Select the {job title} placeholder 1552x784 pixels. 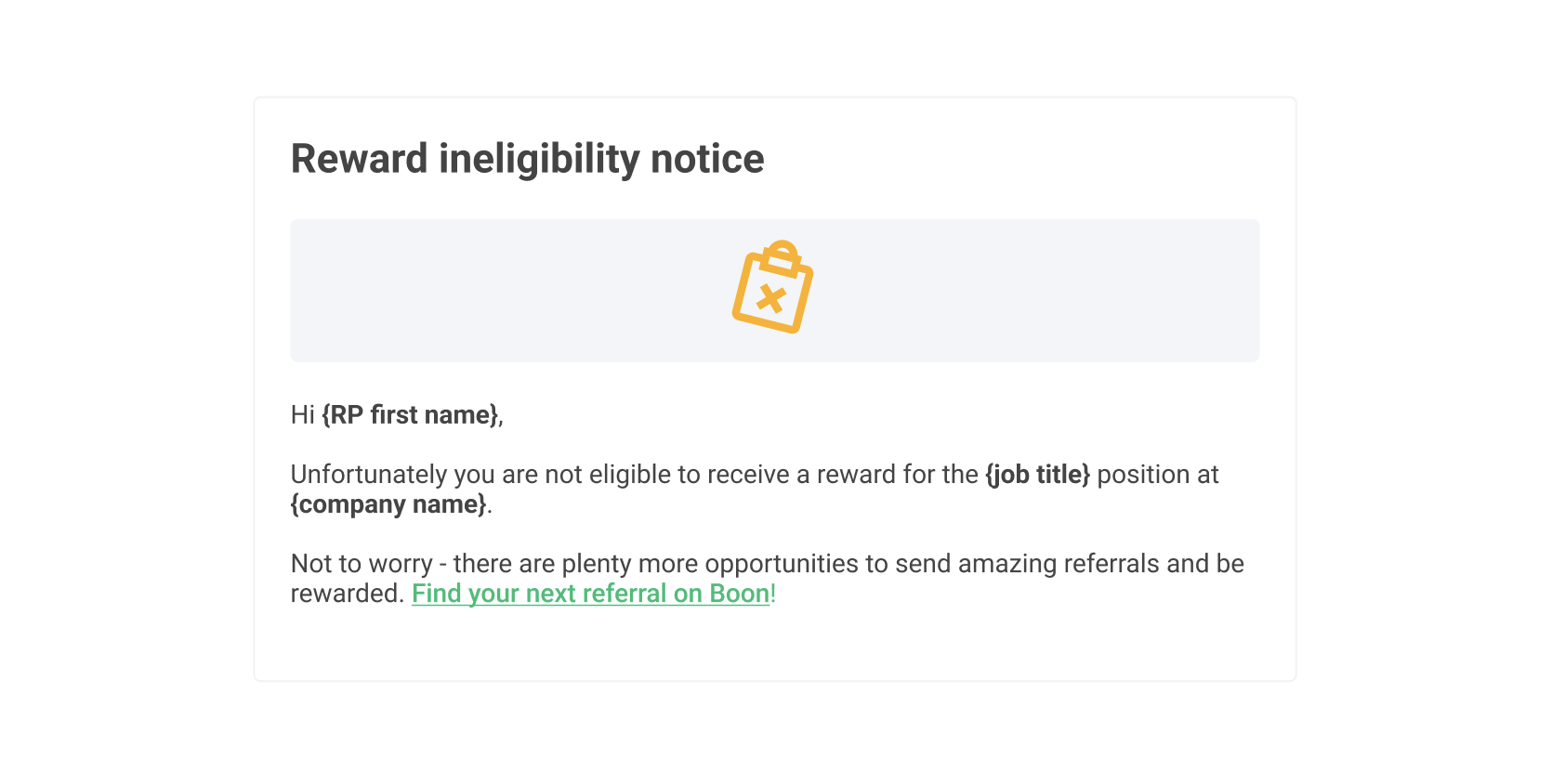pos(1037,475)
